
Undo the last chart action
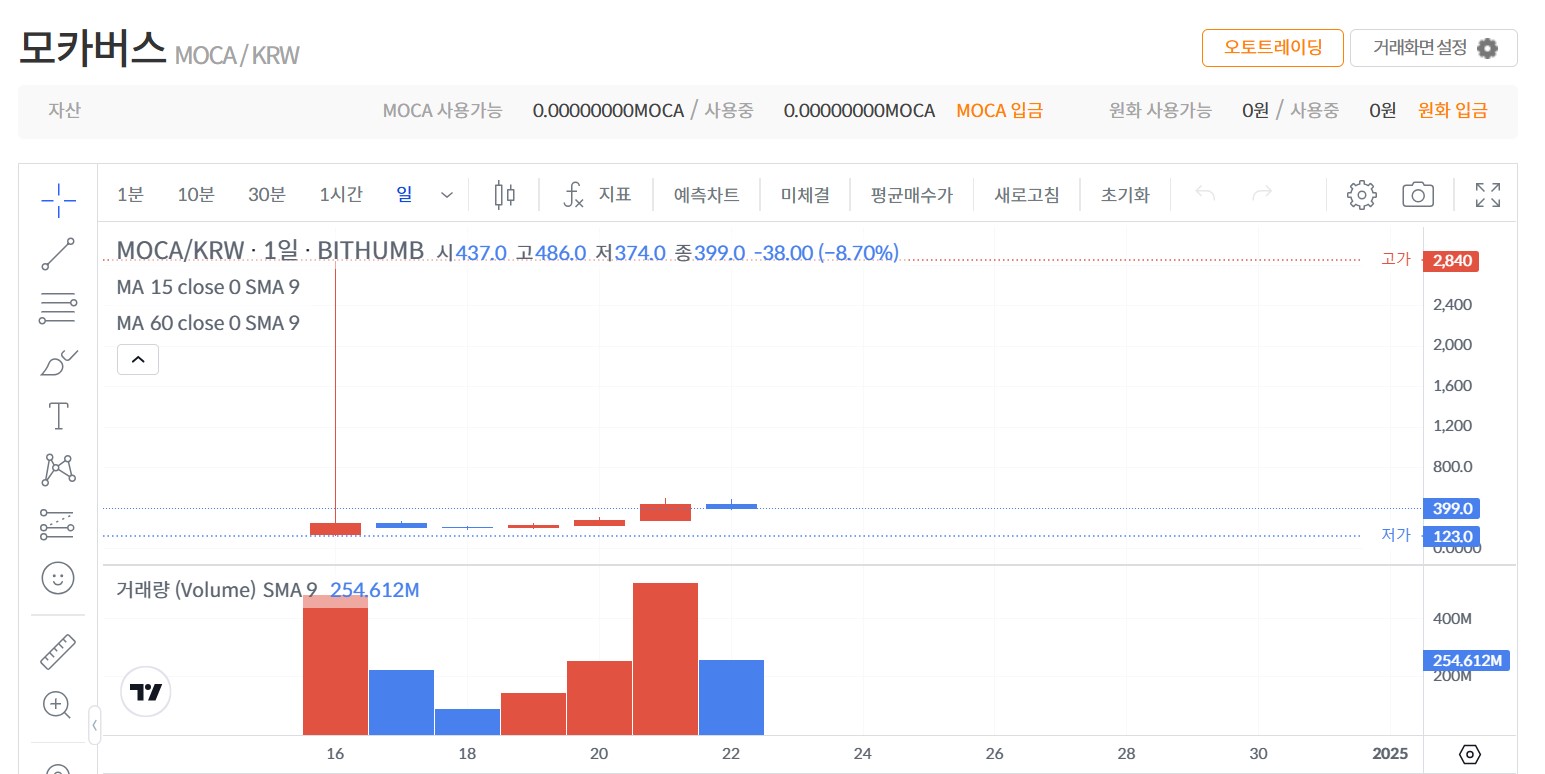[1205, 194]
